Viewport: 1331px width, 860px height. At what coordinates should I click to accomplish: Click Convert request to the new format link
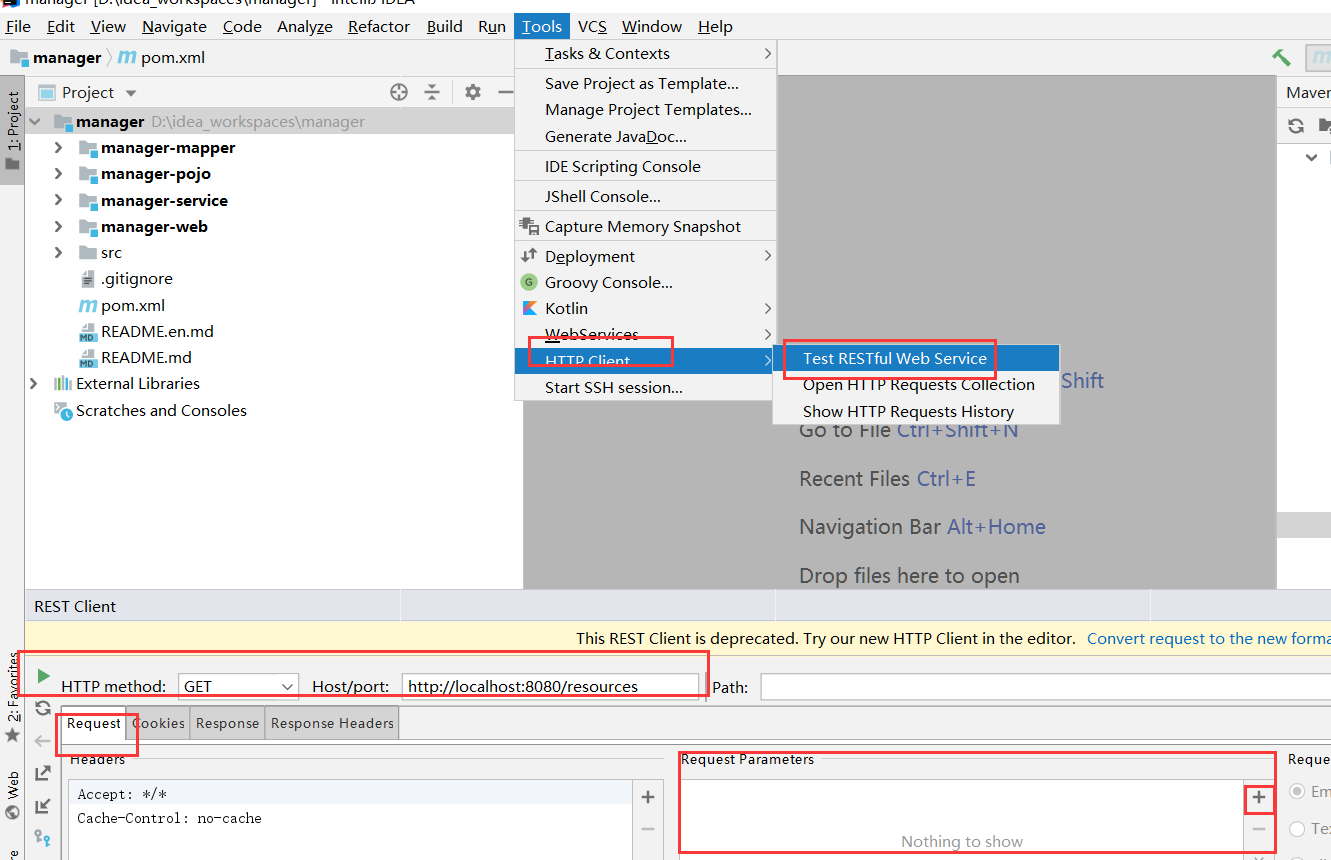click(1208, 638)
